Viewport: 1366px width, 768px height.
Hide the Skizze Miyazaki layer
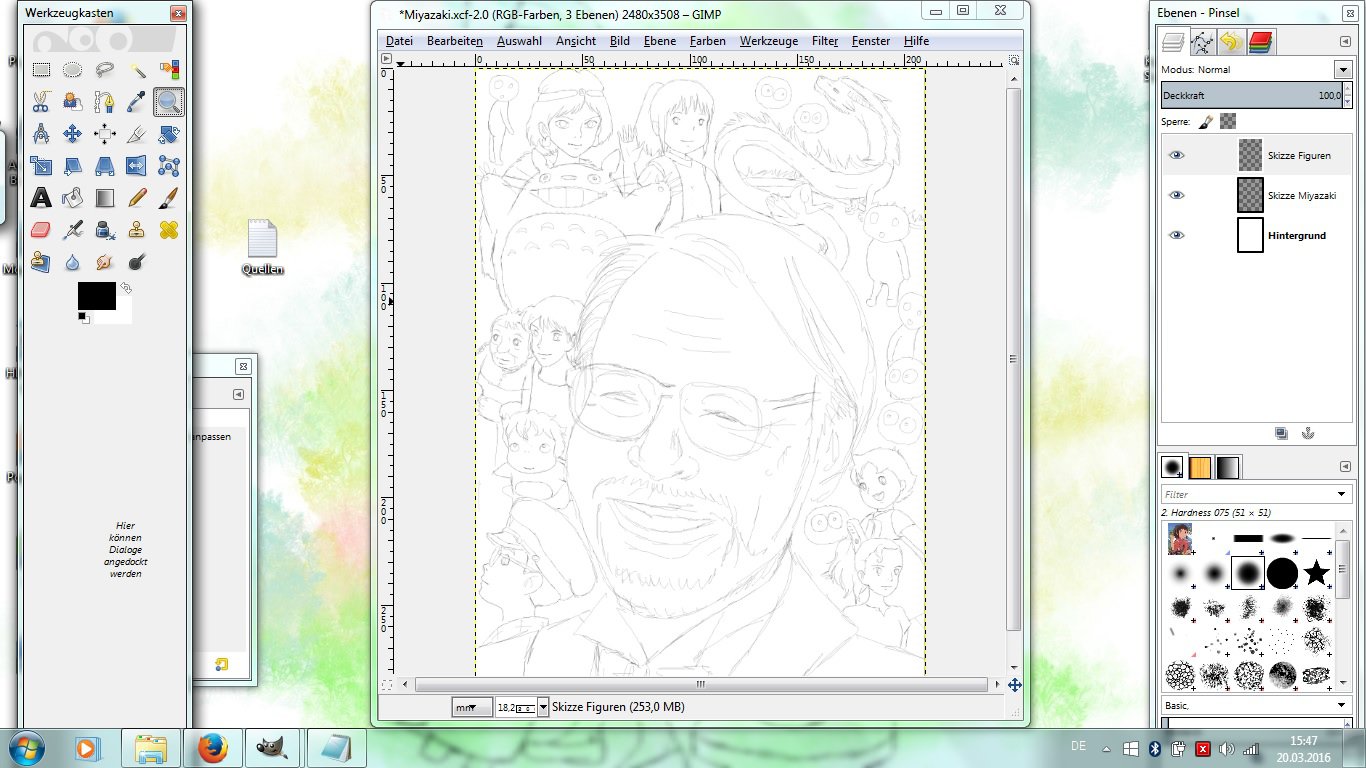(x=1177, y=195)
